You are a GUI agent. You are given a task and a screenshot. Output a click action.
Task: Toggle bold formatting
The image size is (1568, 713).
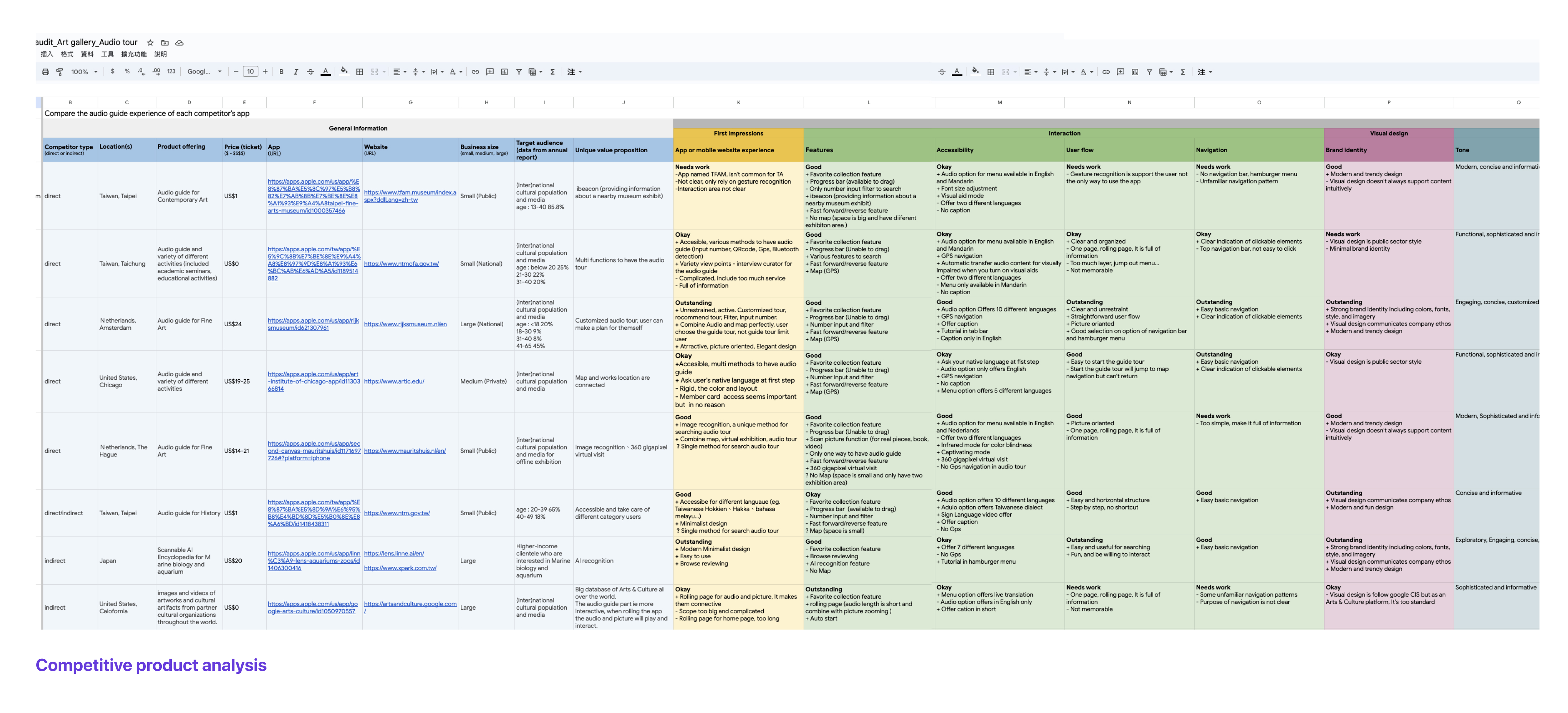(x=281, y=72)
